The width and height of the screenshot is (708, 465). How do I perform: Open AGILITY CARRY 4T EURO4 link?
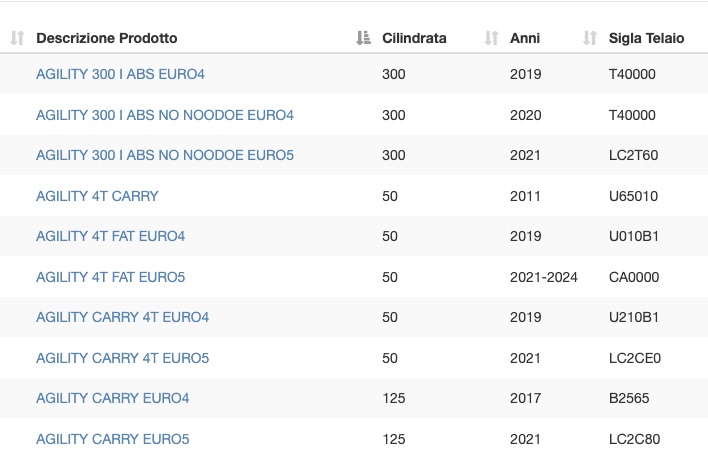[122, 317]
